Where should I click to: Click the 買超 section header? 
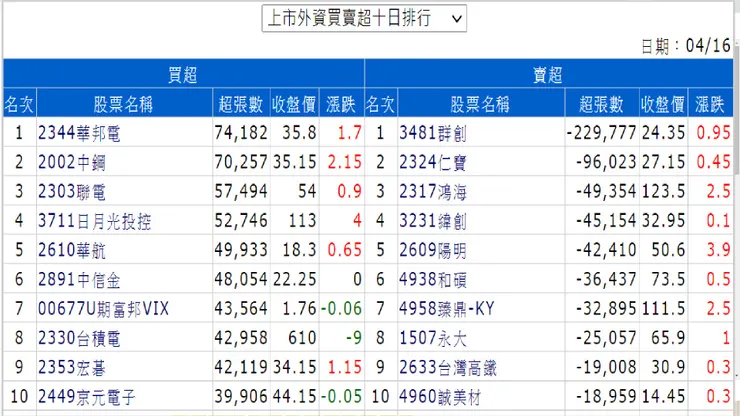click(183, 75)
